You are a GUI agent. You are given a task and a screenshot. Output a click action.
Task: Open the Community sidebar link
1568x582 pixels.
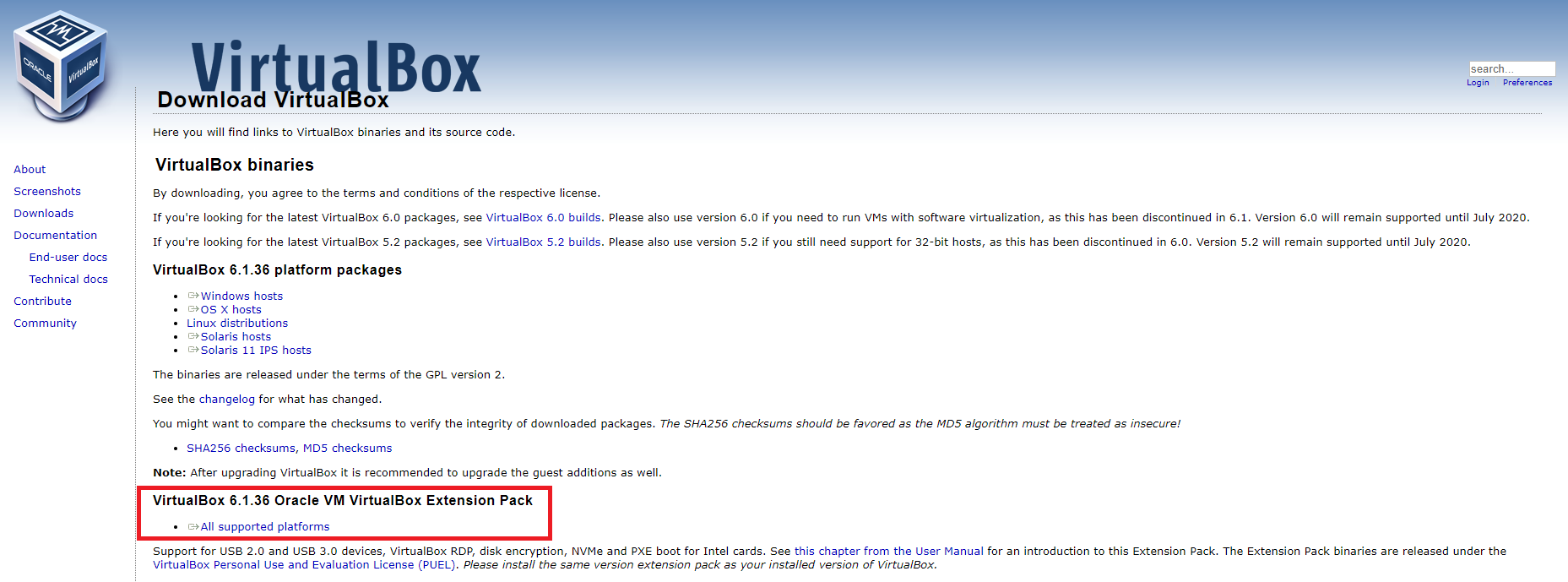click(x=46, y=324)
